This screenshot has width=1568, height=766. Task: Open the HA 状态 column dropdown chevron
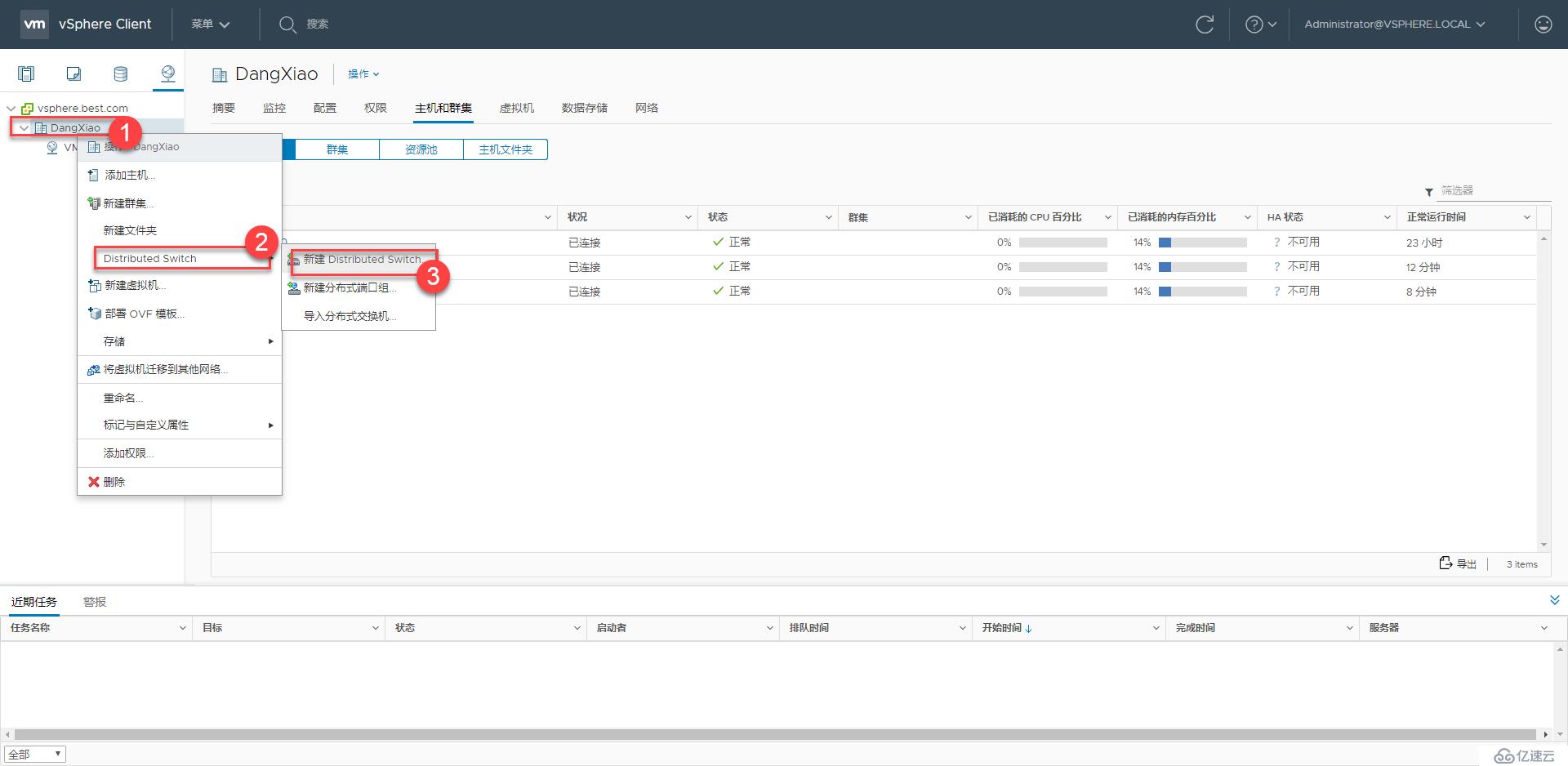pos(1387,217)
